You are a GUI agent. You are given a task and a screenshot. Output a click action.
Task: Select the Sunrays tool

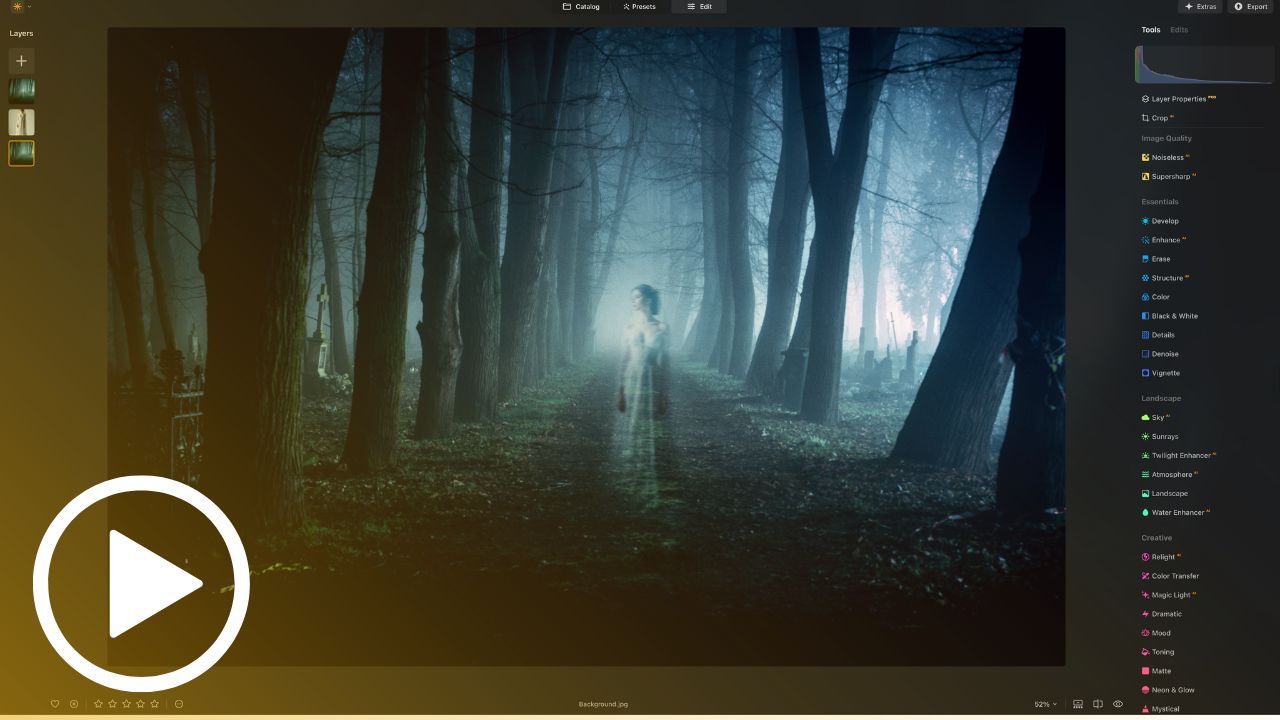coord(1164,436)
